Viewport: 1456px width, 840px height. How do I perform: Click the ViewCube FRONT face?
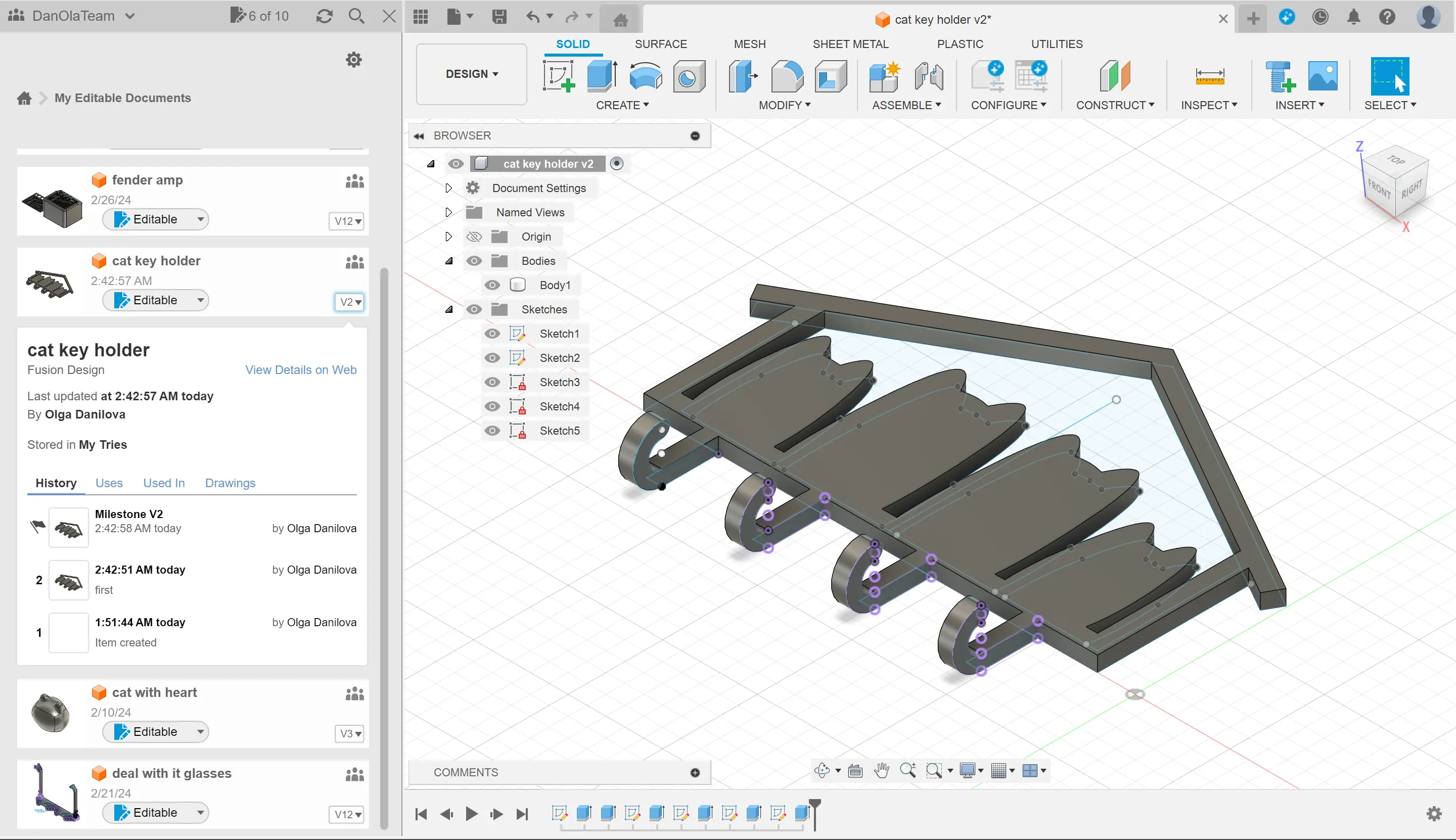pos(1379,189)
